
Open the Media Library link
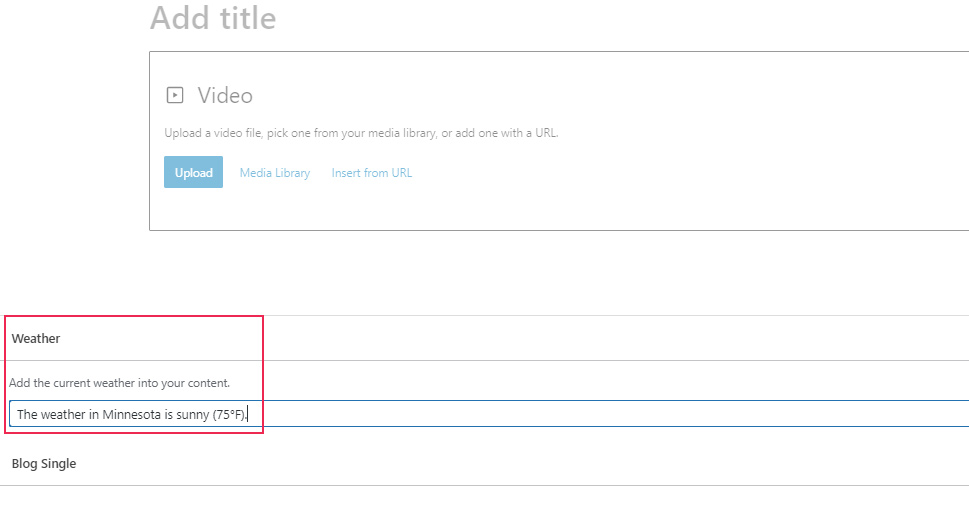pos(275,173)
